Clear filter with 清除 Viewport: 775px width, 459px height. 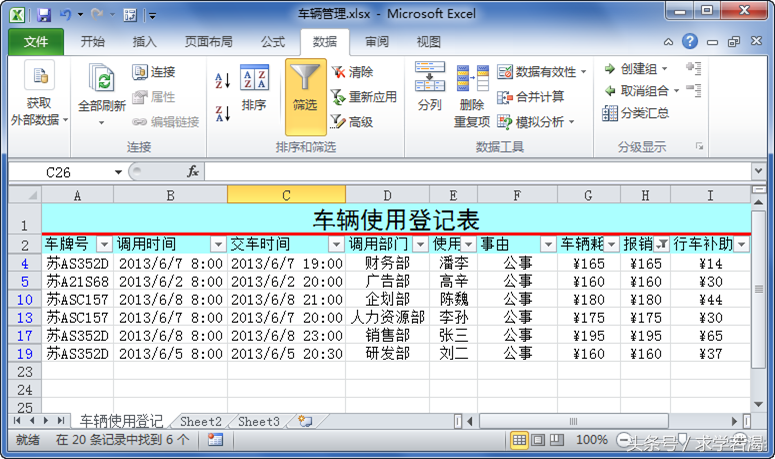pyautogui.click(x=352, y=72)
